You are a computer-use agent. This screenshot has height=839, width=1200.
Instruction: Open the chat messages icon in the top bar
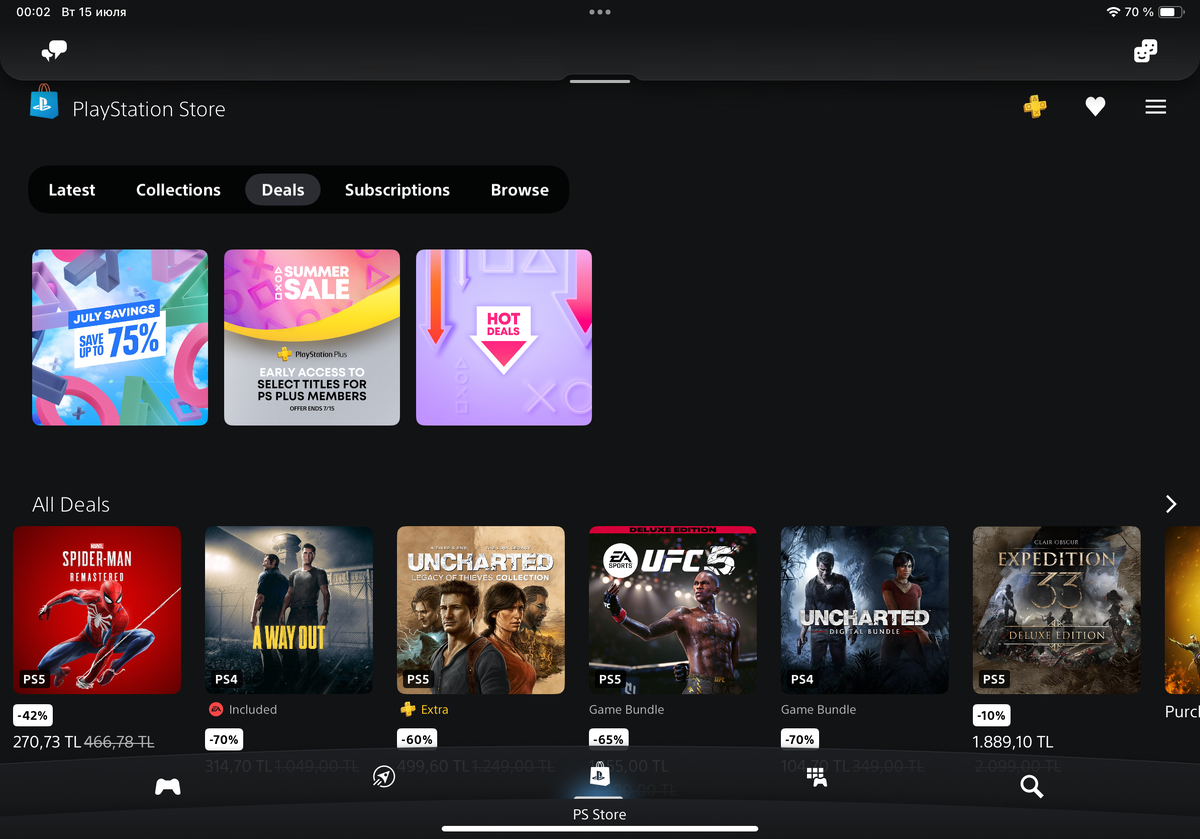pyautogui.click(x=54, y=51)
